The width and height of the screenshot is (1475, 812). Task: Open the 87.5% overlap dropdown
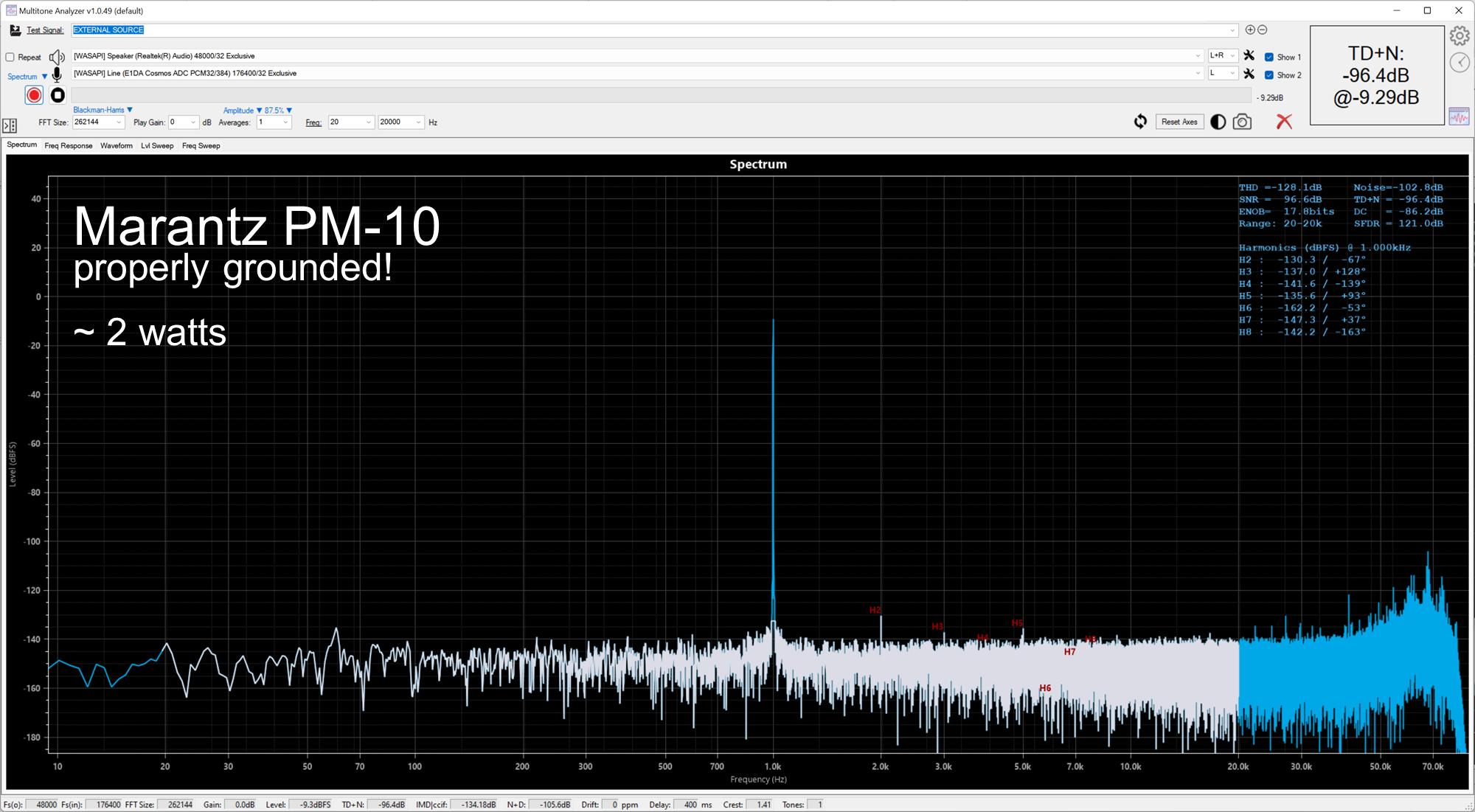[278, 111]
